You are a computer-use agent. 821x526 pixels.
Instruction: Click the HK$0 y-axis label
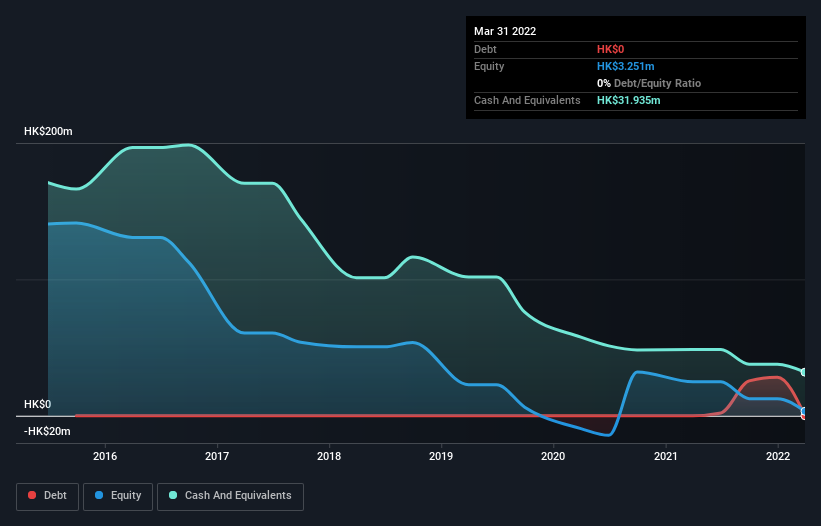[38, 404]
